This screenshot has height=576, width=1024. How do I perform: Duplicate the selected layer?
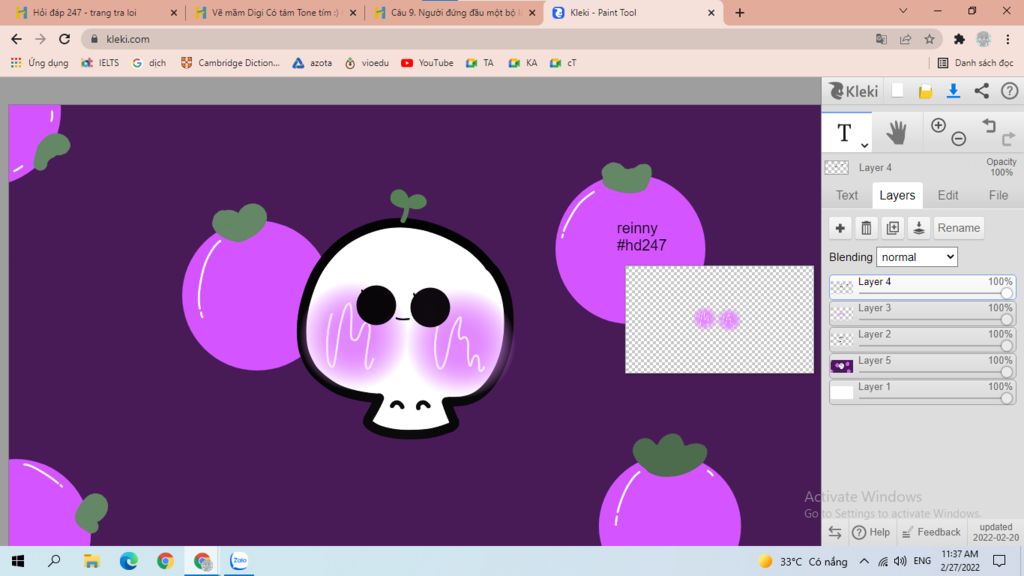(893, 228)
